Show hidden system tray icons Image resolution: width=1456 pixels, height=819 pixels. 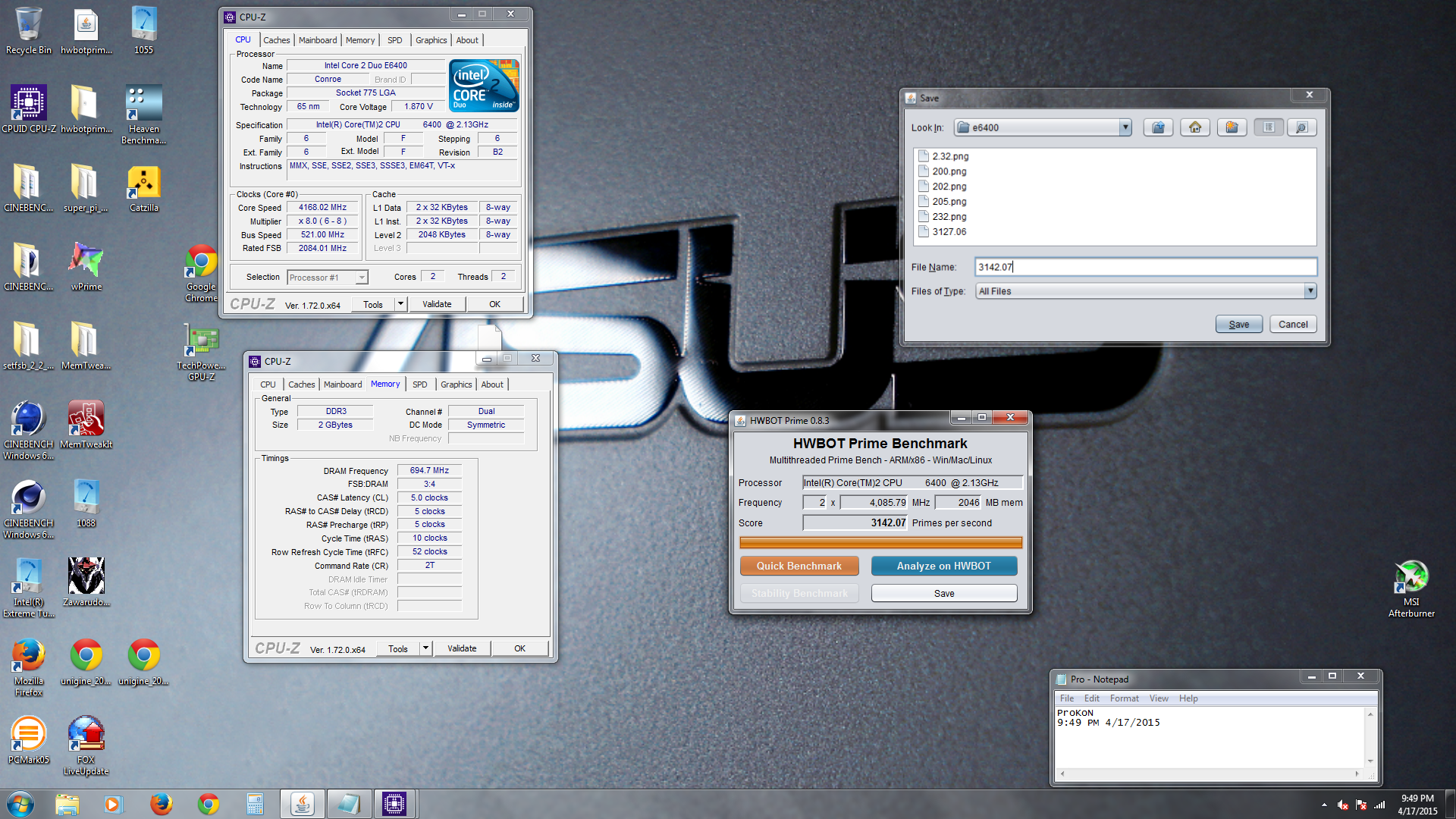coord(1324,805)
